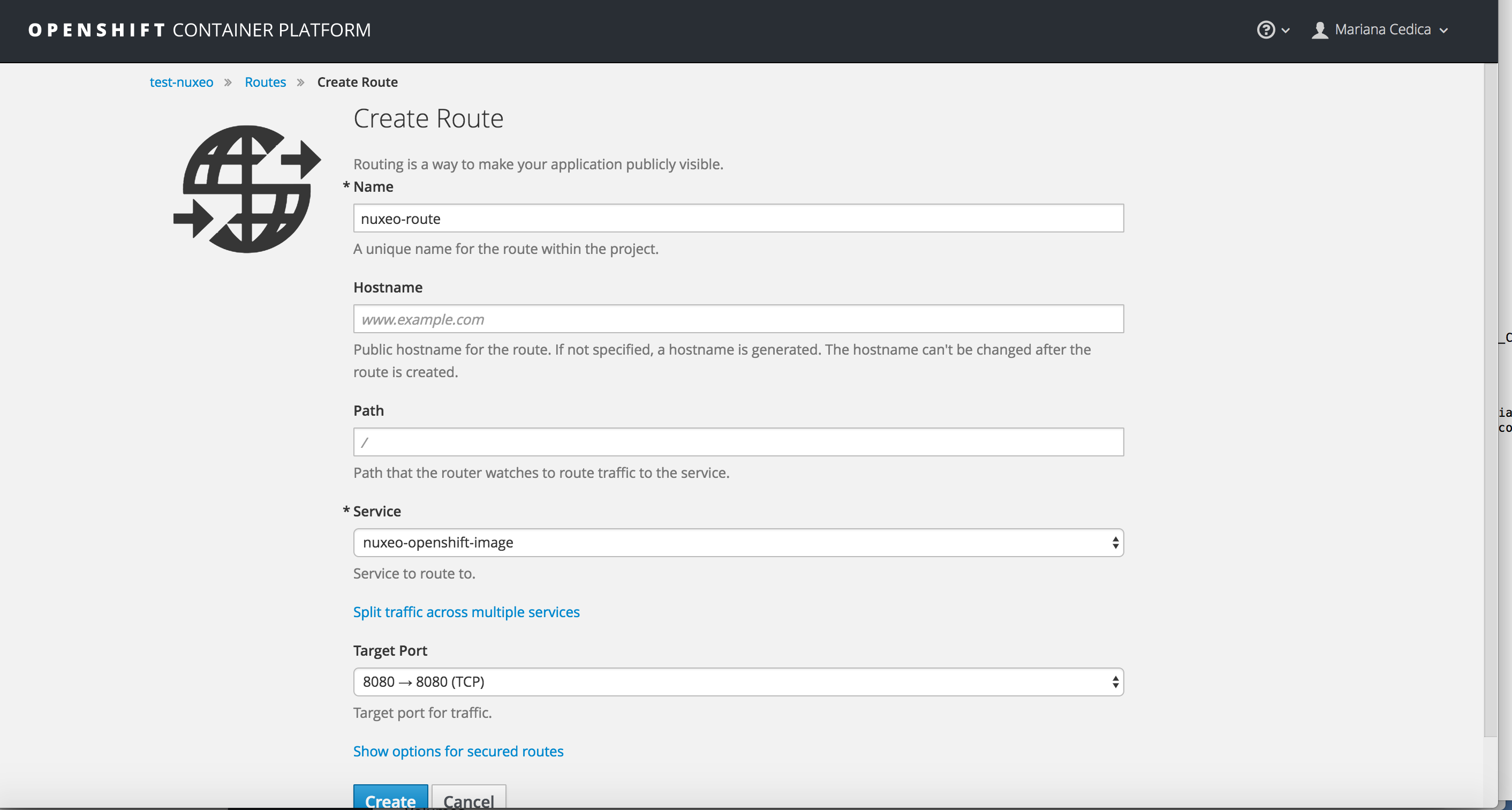Click the page vertical scrollbar
The height and width of the screenshot is (810, 1512).
coord(1490,400)
